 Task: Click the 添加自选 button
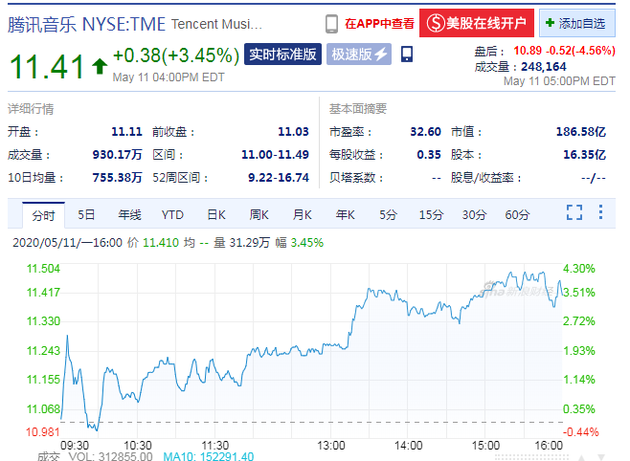tap(577, 23)
